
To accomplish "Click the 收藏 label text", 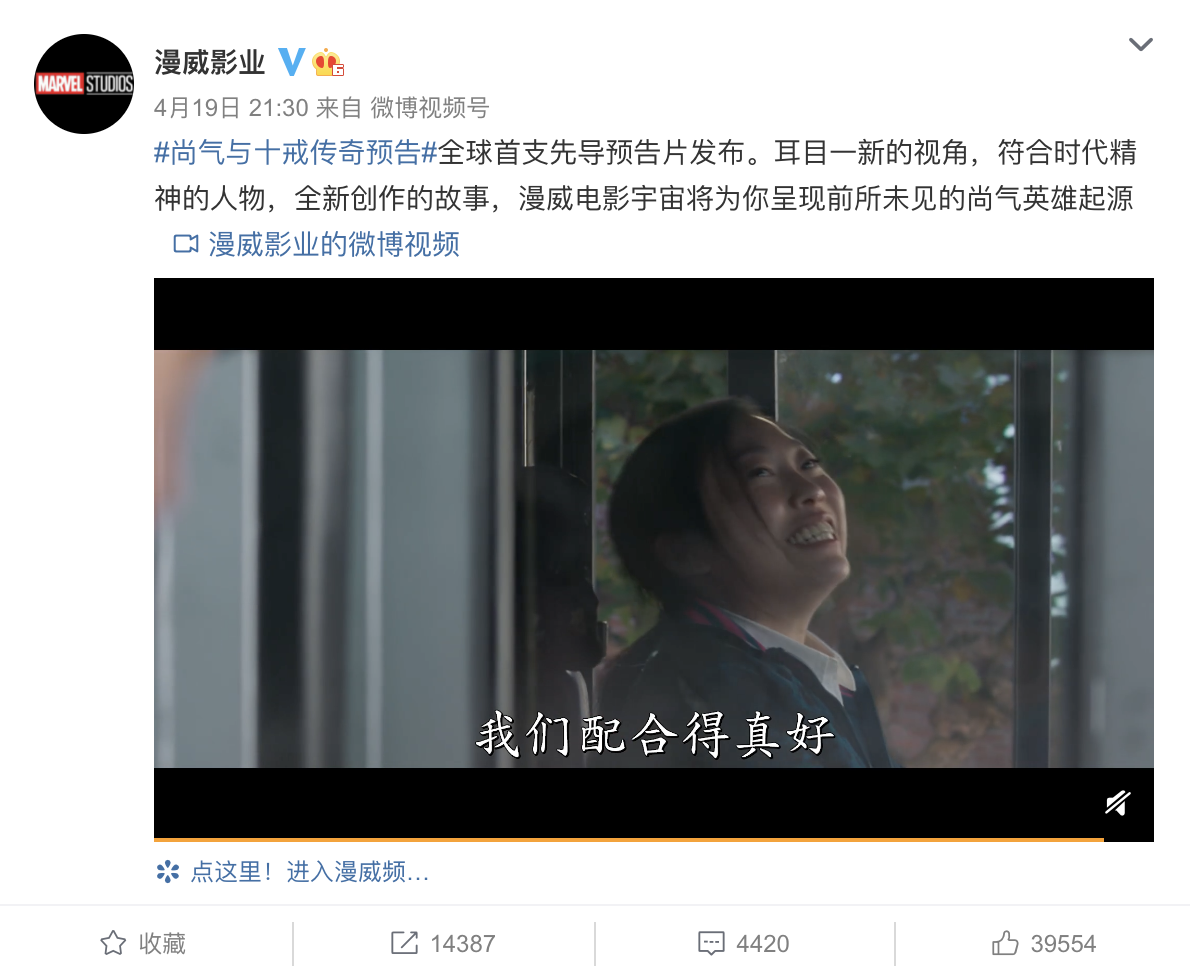I will tap(162, 943).
